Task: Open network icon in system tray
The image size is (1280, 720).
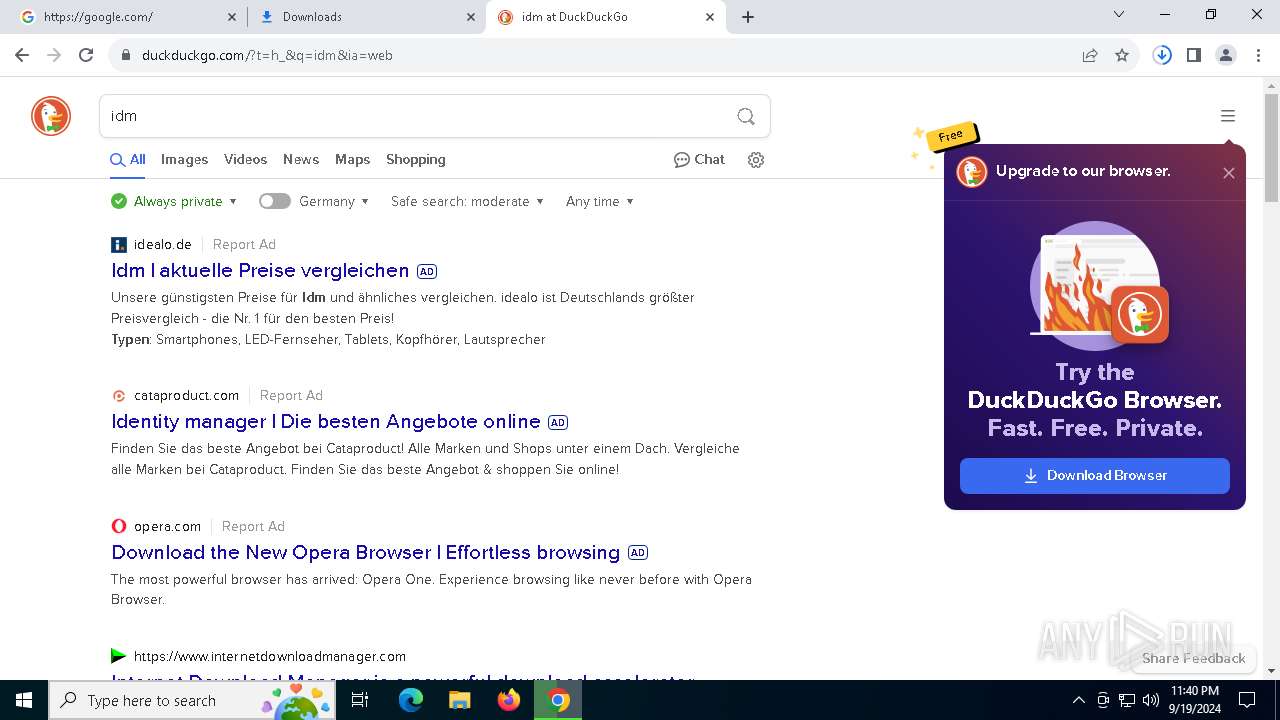Action: [1127, 700]
